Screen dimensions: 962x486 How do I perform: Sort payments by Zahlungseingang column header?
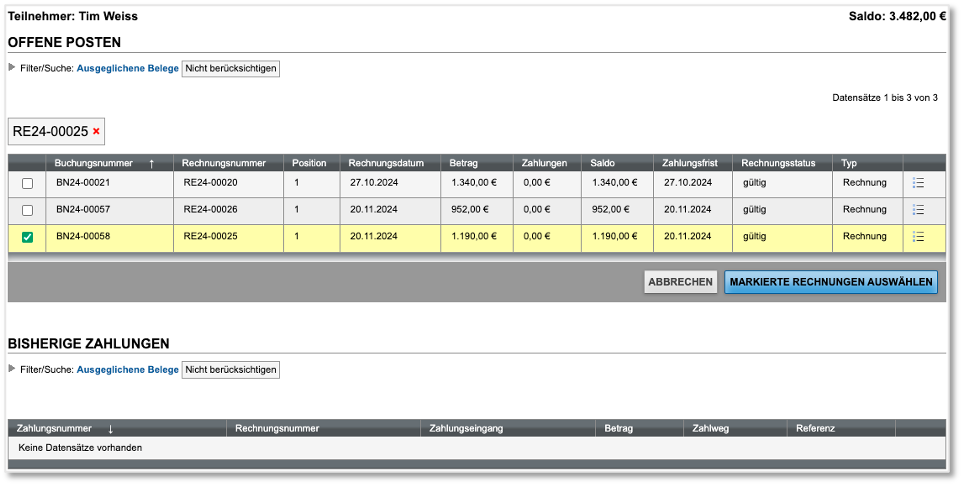466,428
